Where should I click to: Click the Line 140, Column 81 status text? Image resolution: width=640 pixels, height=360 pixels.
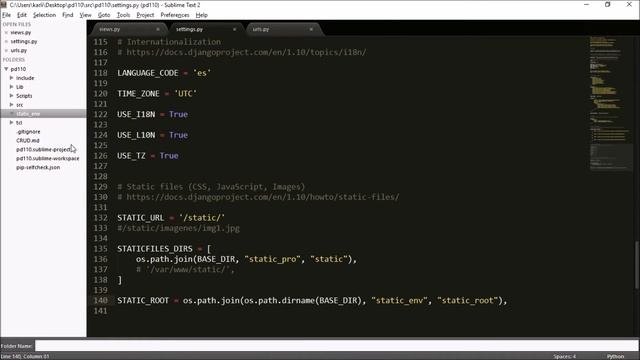tap(25, 356)
